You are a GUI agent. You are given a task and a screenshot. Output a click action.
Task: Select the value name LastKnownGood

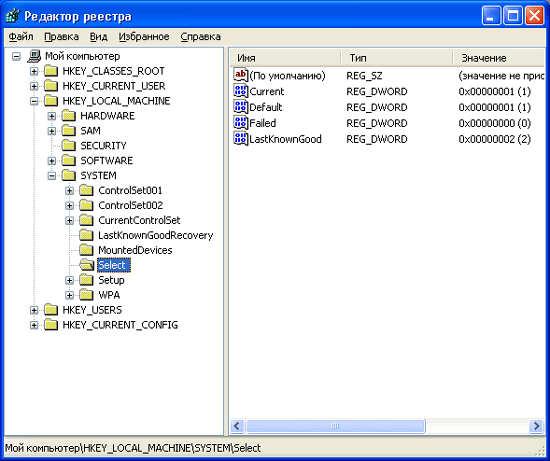pos(285,139)
